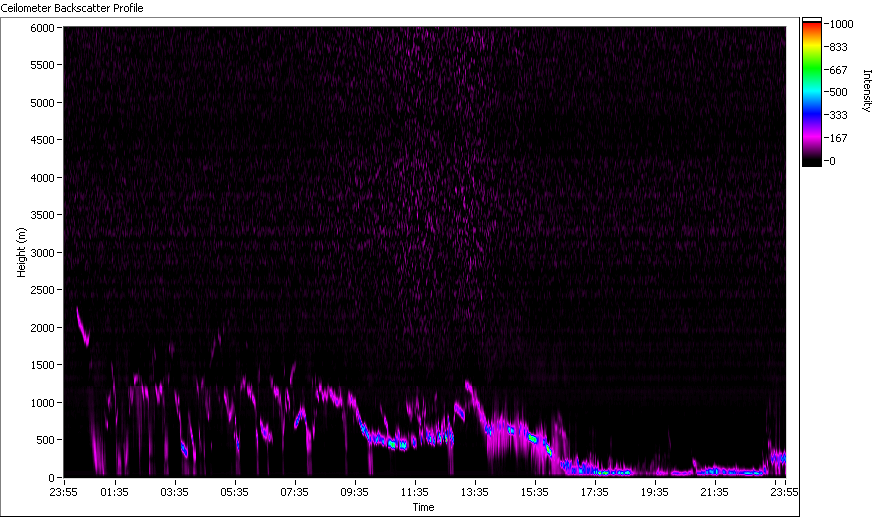The width and height of the screenshot is (876, 517).
Task: Click the 2000 height axis value
Action: click(42, 328)
